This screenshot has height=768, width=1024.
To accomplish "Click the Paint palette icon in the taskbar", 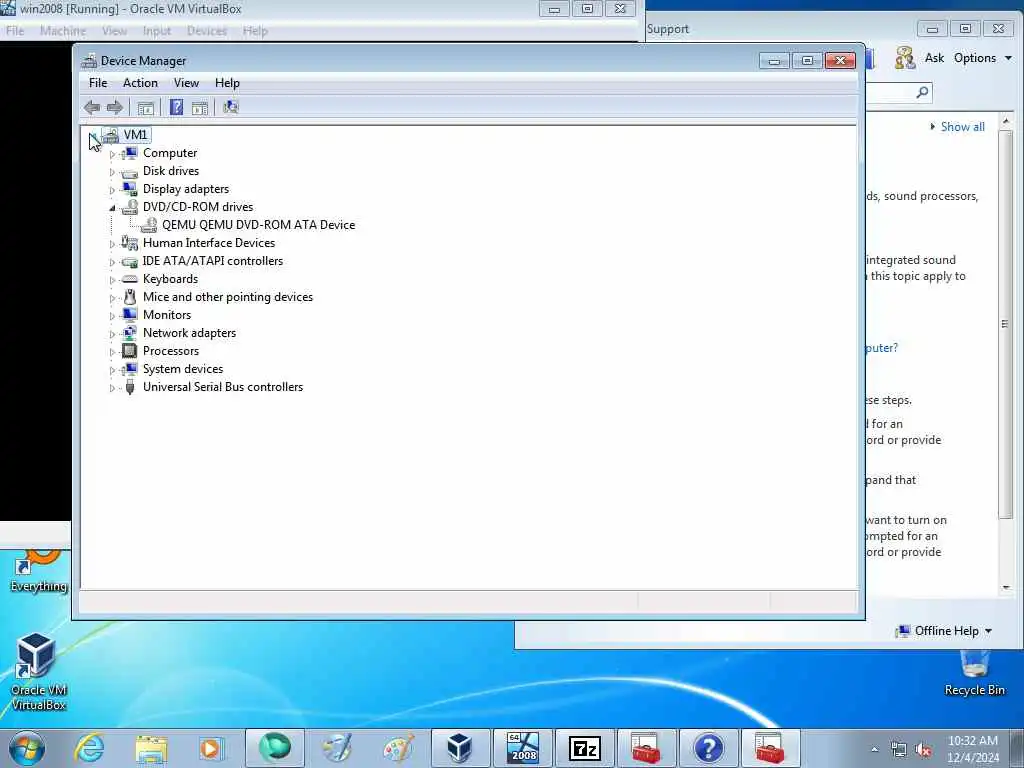I will coord(398,748).
